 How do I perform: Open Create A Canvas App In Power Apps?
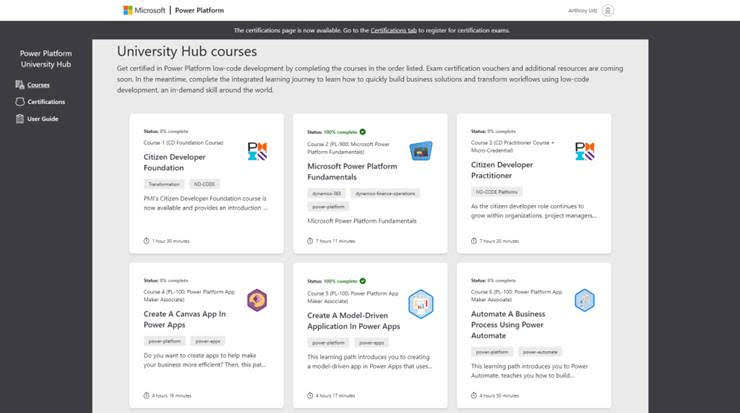[185, 320]
